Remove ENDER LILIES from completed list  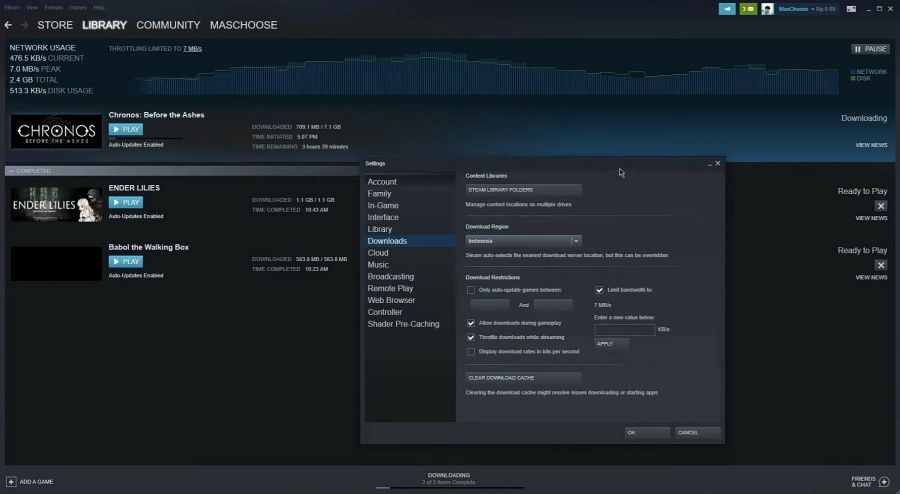(x=880, y=206)
